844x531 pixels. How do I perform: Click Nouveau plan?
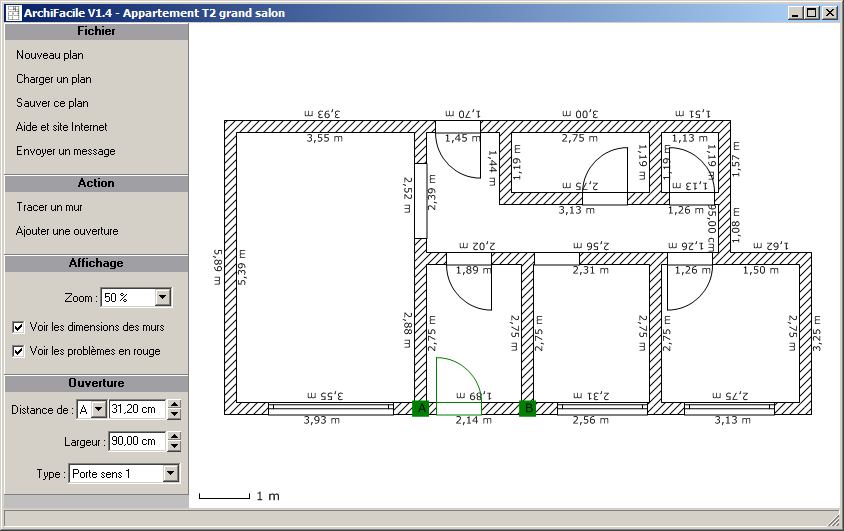tap(50, 55)
